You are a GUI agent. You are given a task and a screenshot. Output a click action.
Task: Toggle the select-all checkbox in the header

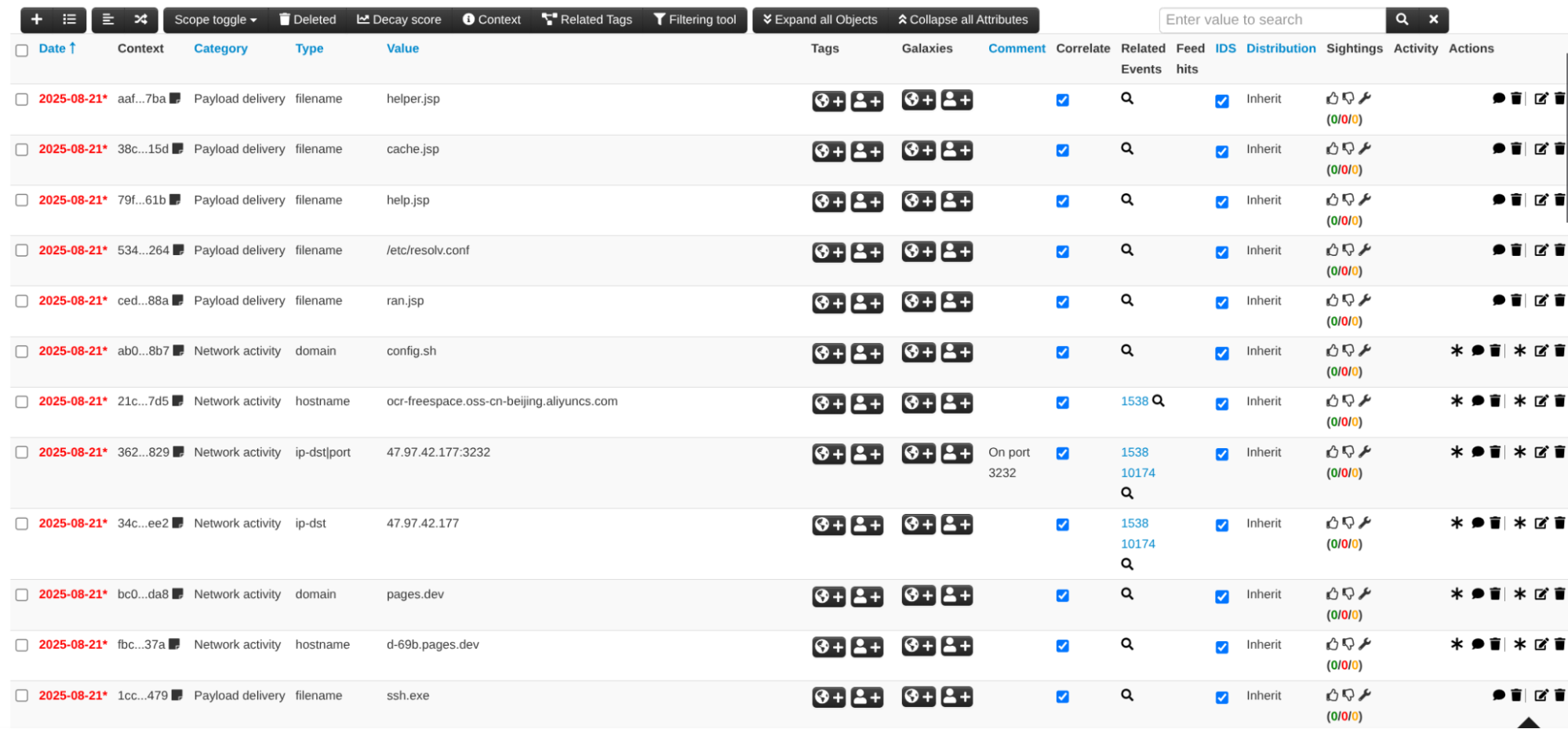22,50
